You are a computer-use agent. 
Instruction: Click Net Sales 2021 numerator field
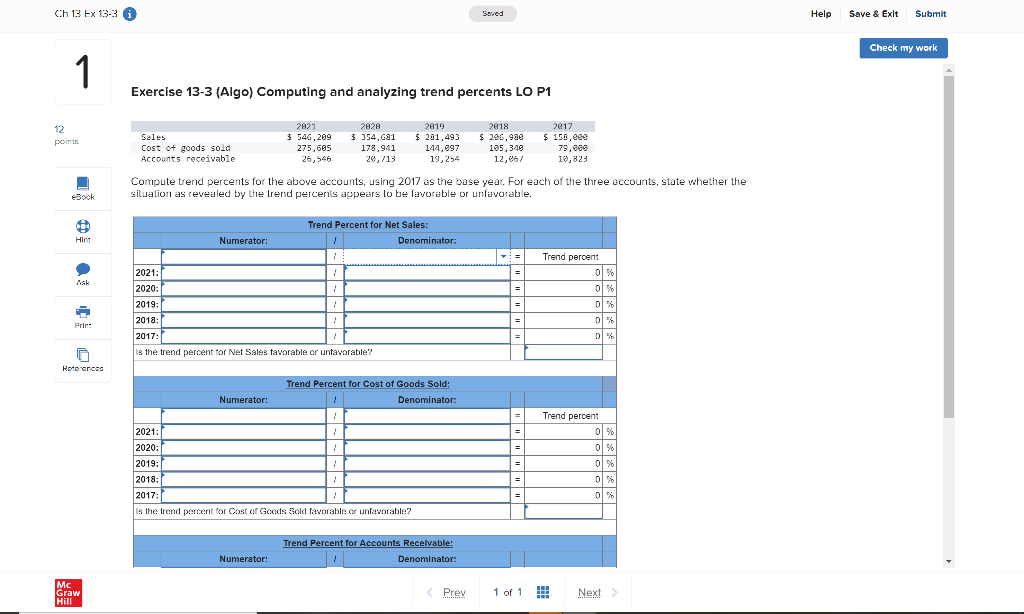[244, 272]
